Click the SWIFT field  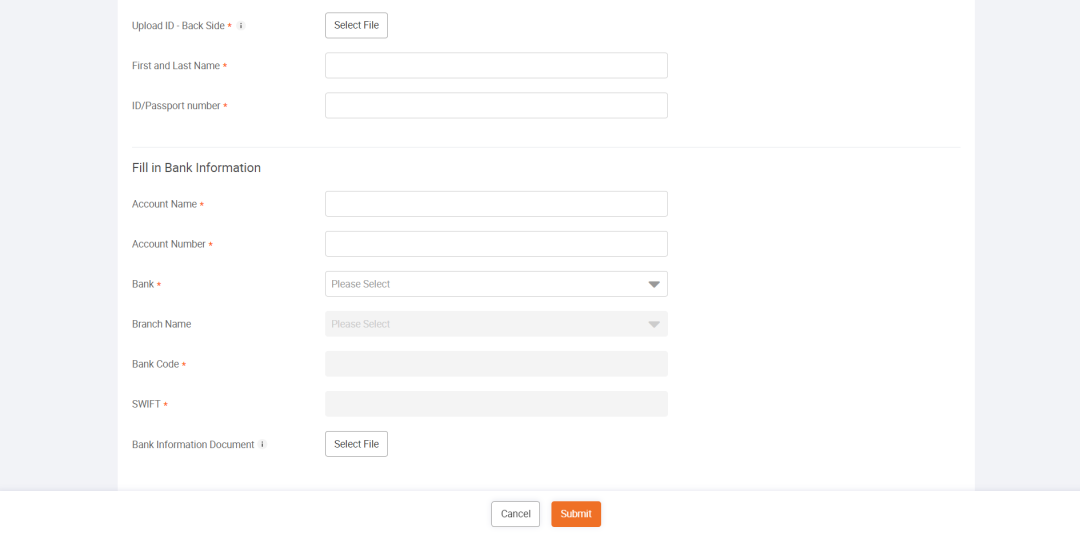click(496, 404)
